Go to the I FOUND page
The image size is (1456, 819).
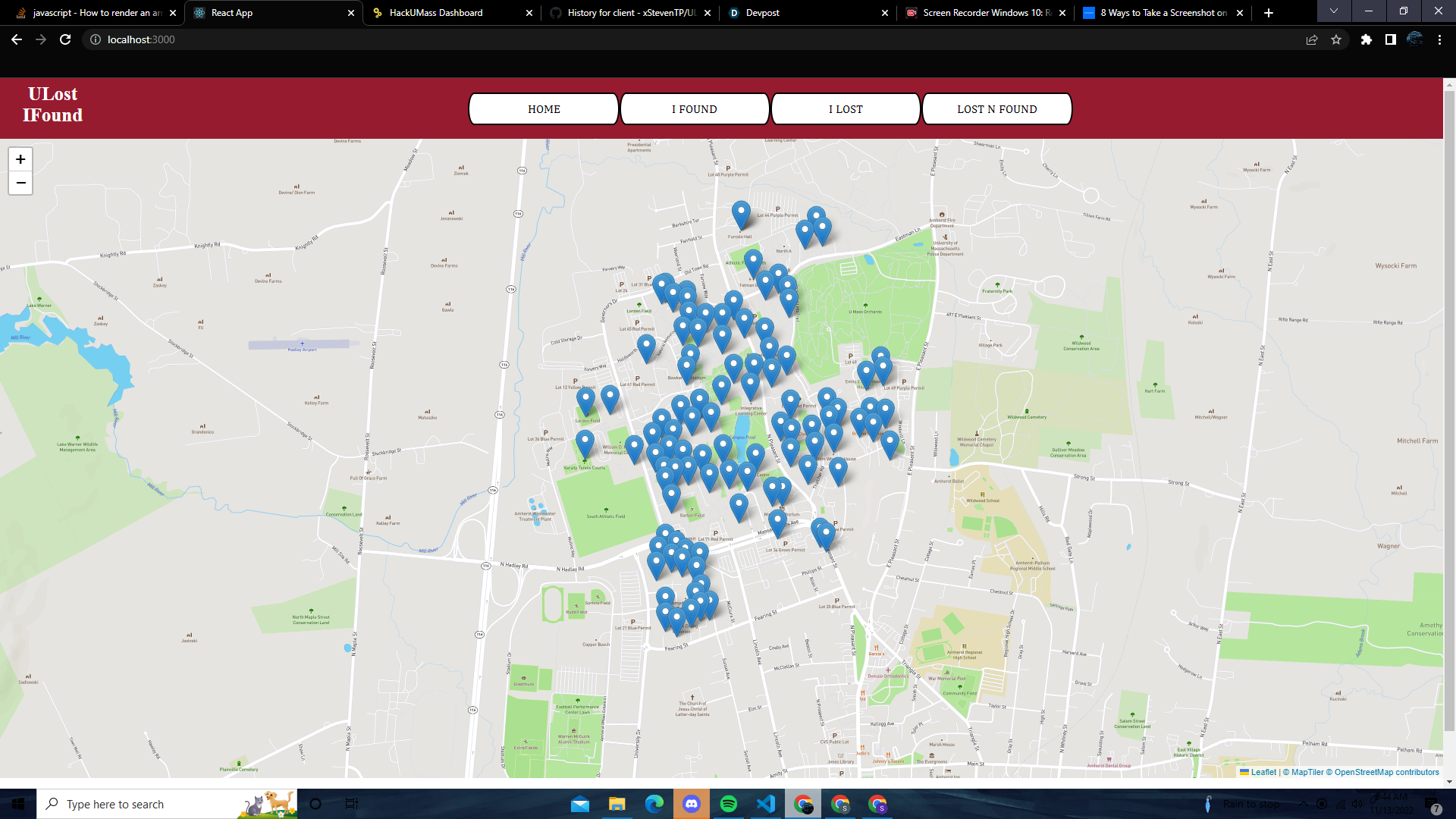tap(694, 109)
